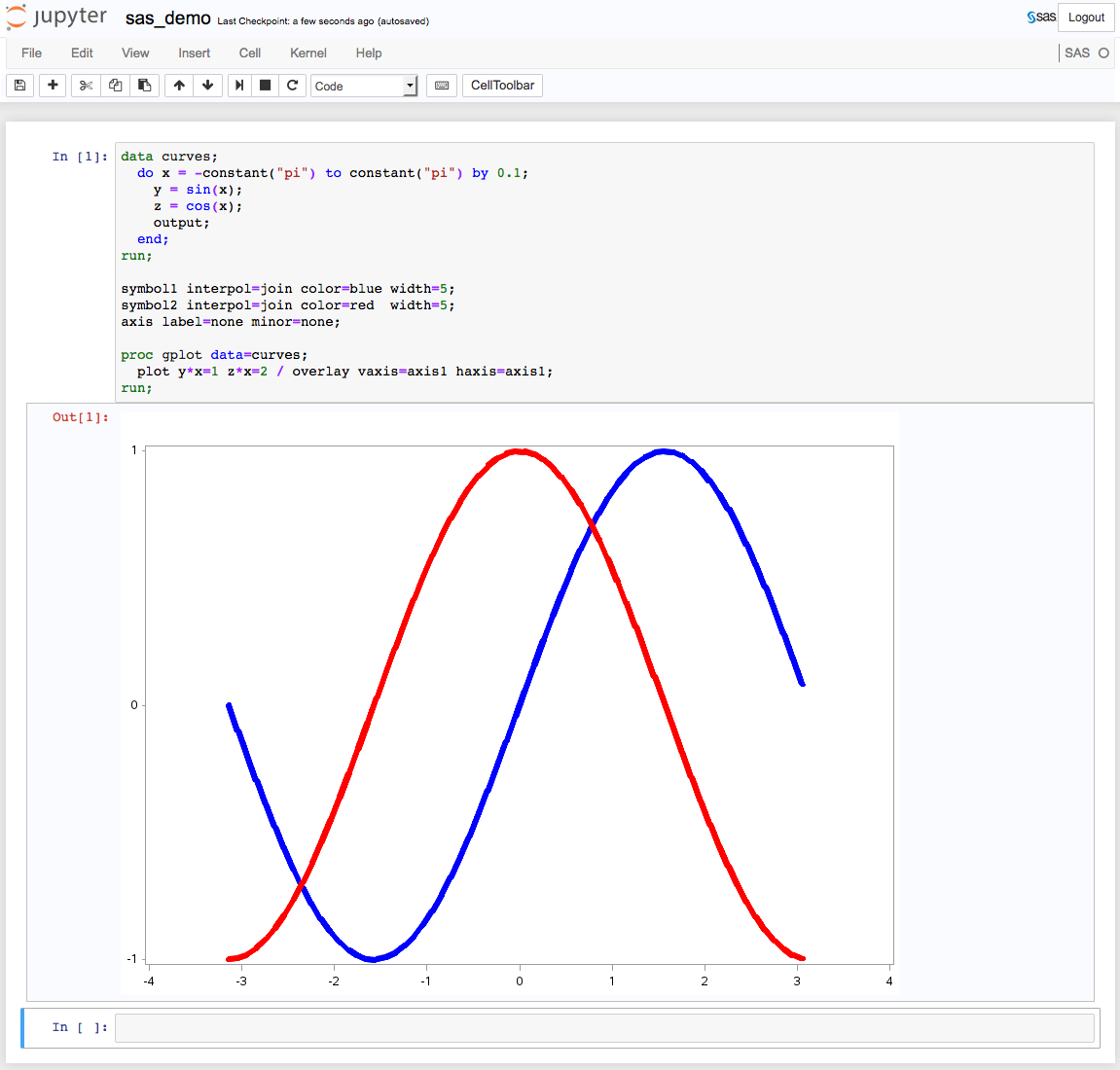This screenshot has height=1070, width=1120.
Task: Restart the kernel using the circular arrow icon
Action: pos(292,86)
